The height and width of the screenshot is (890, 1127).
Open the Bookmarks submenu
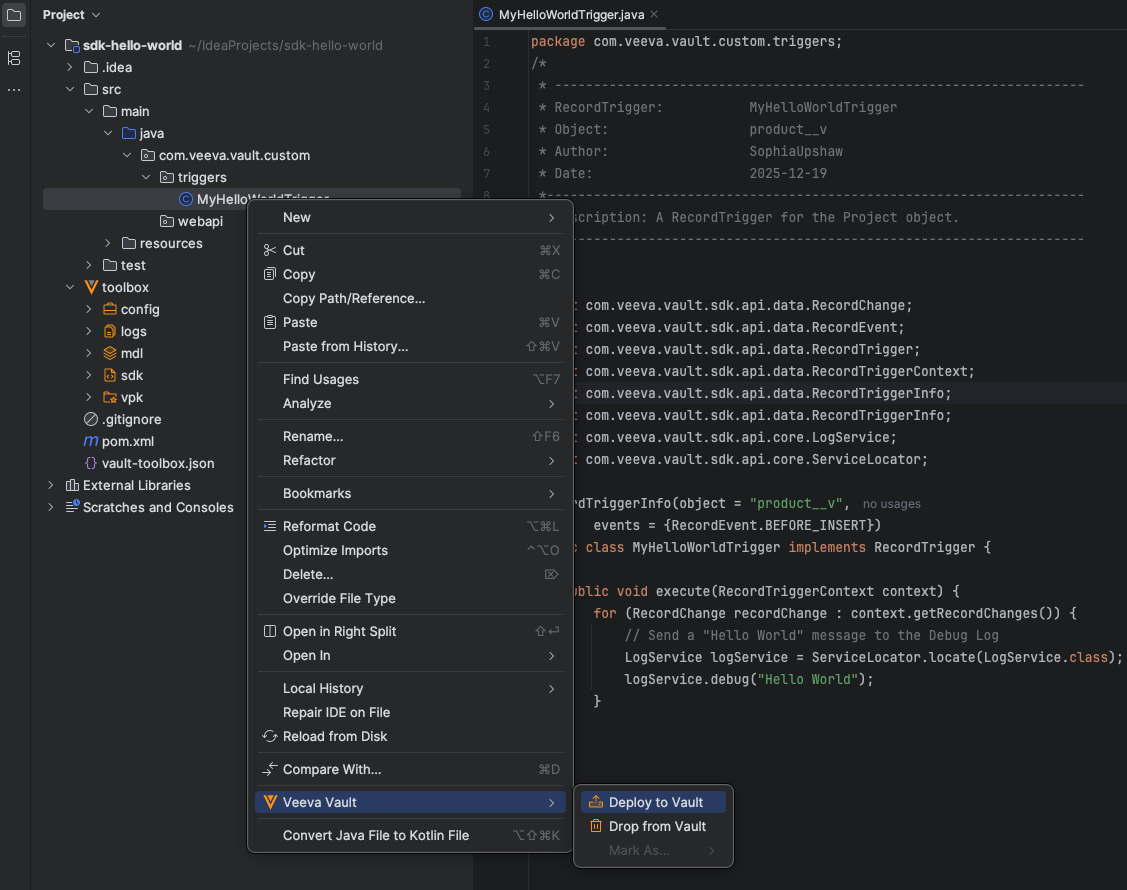coord(410,493)
